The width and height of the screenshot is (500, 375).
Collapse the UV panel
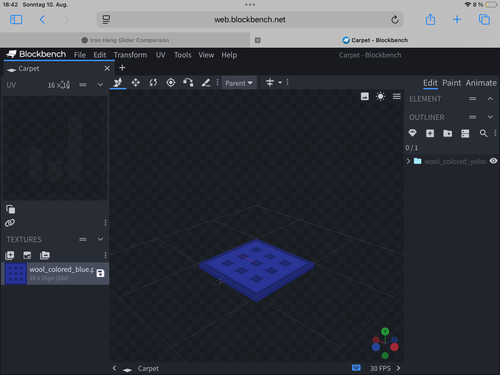[100, 85]
